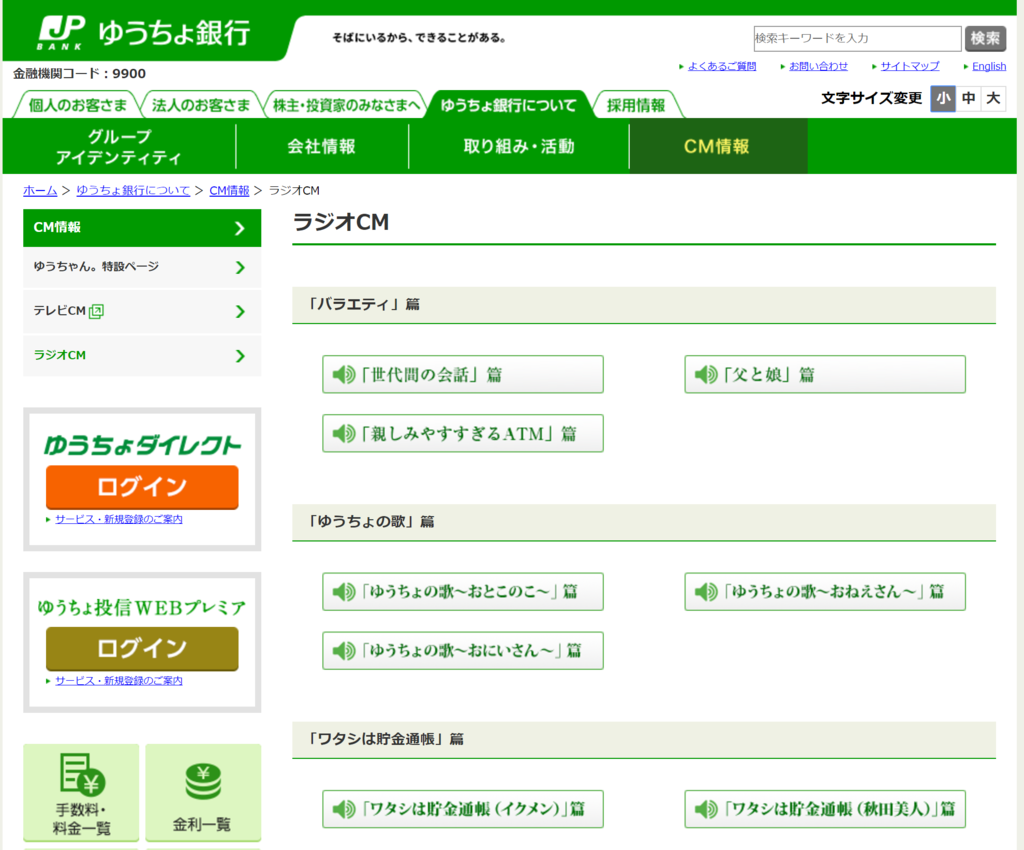Screen dimensions: 1024x850
Task: Click orange ゆうちょダイレクト ログイン button
Action: coord(142,487)
